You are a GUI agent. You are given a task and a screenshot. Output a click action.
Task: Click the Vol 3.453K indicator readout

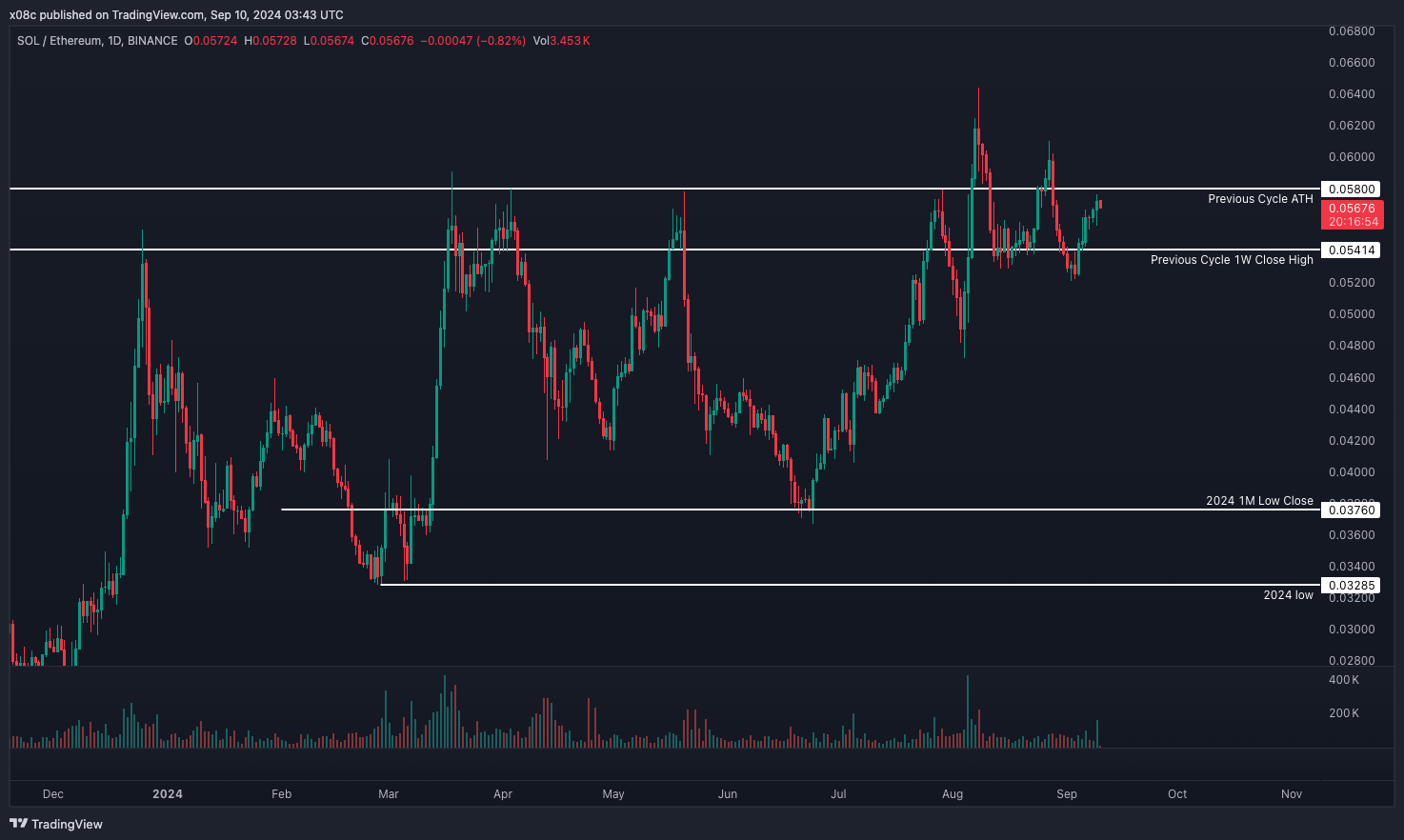click(x=562, y=41)
